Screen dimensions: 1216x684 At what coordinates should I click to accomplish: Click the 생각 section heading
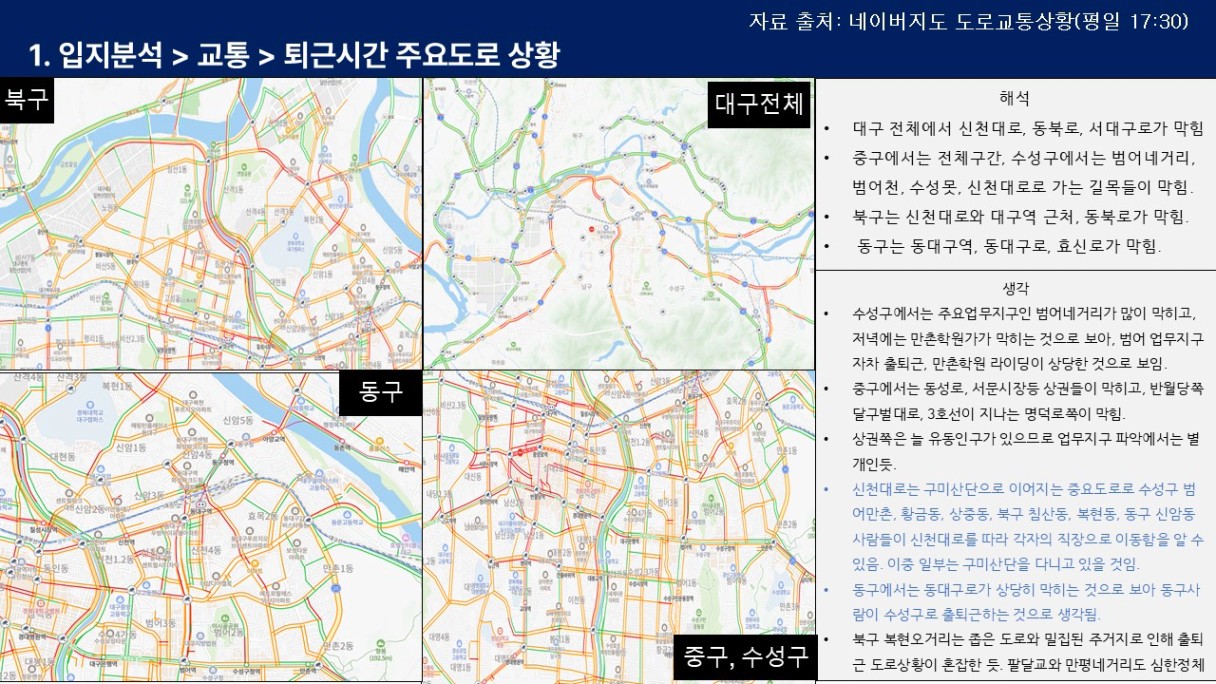coord(1015,287)
